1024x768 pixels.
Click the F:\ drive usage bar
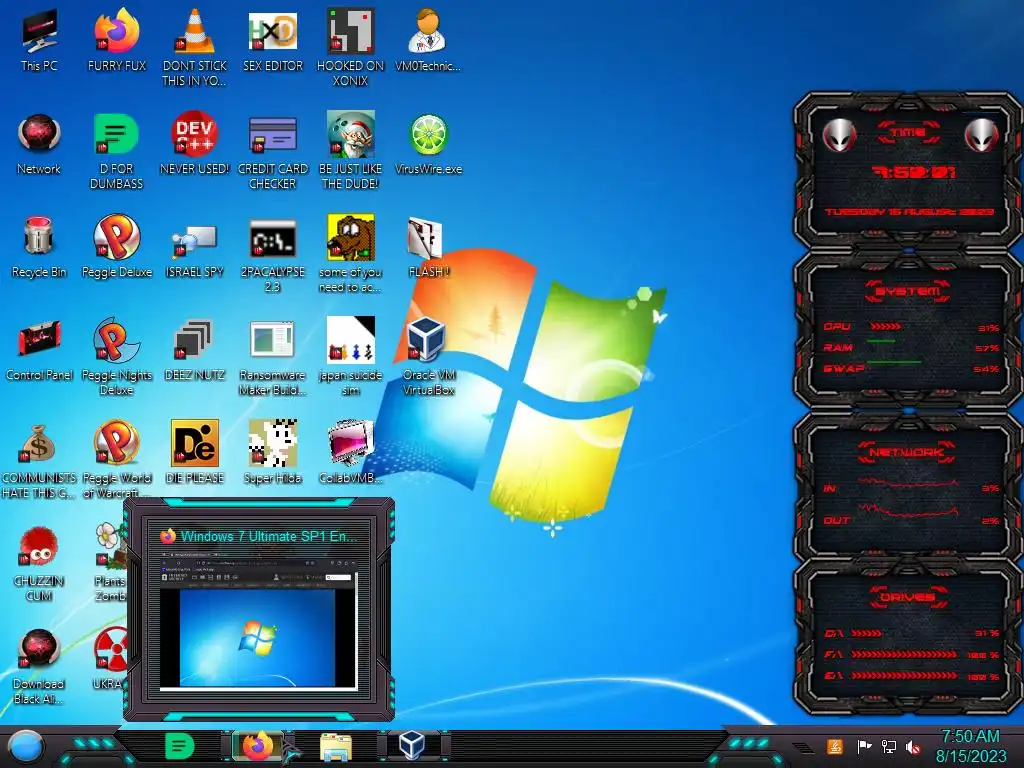[904, 654]
